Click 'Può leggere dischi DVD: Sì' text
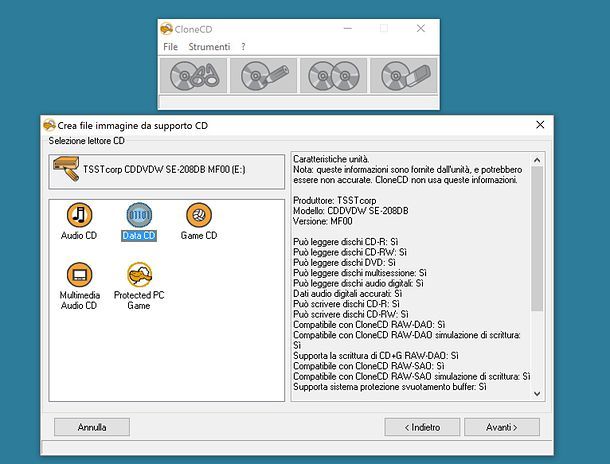The image size is (610, 464). point(344,263)
